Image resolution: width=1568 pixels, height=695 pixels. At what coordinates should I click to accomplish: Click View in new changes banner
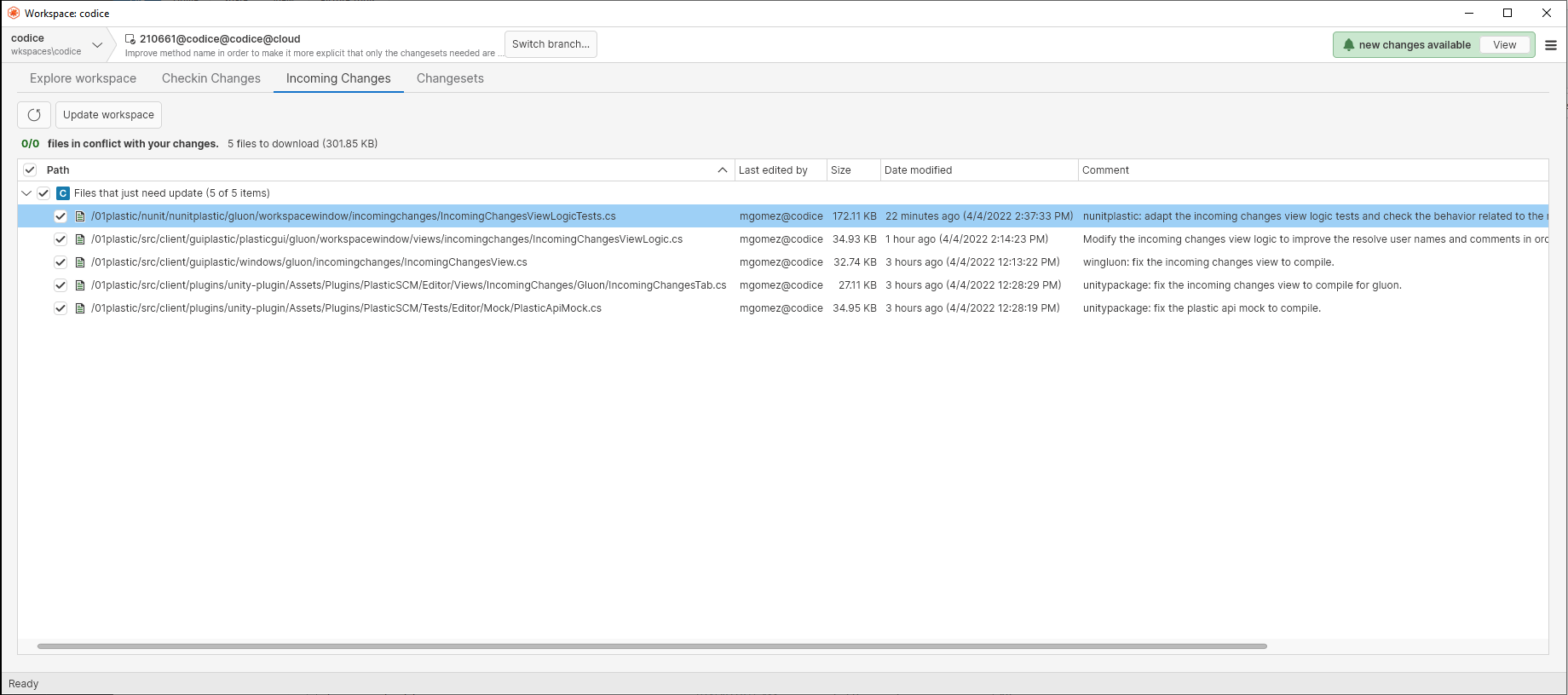click(x=1504, y=45)
